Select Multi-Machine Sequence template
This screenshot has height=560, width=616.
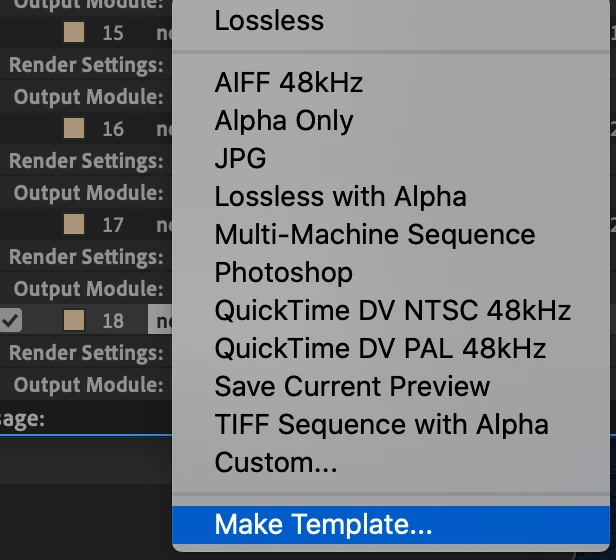(374, 235)
